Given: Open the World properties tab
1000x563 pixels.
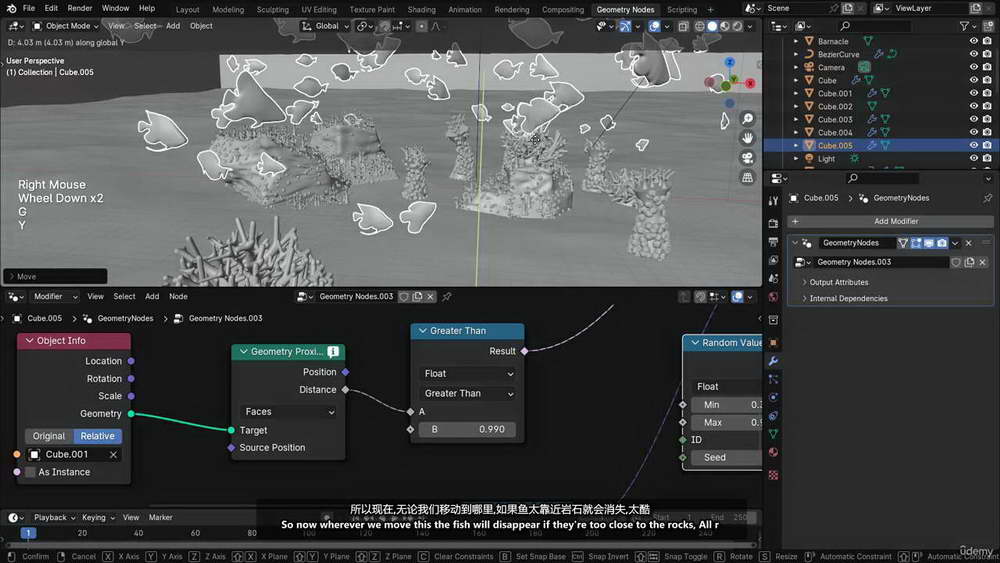Looking at the screenshot, I should pos(774,297).
